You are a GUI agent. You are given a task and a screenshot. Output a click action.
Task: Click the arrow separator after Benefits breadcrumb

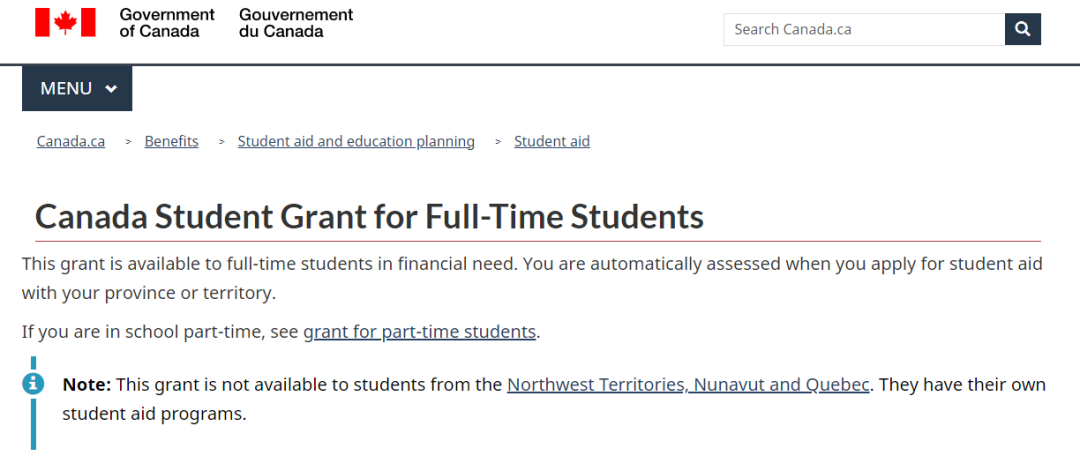tap(222, 142)
